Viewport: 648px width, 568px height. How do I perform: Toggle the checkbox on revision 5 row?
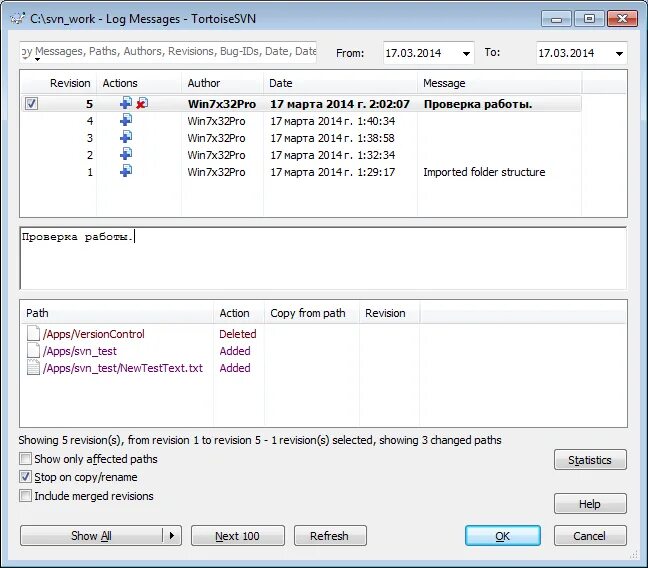click(31, 103)
